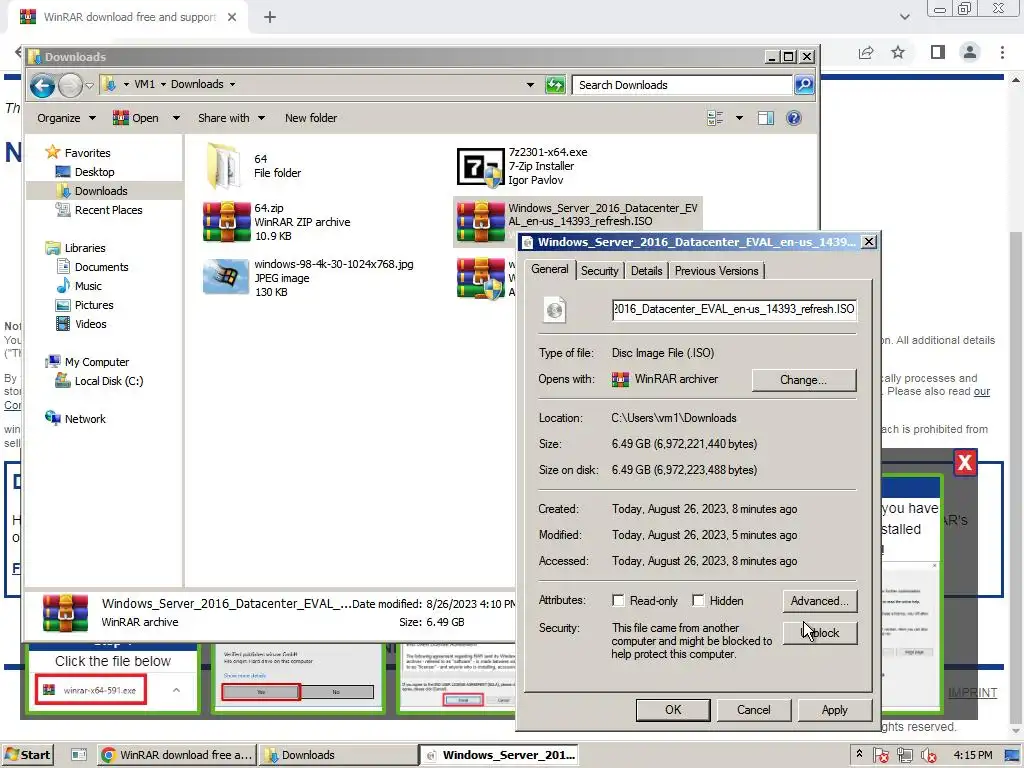Open the Organize dropdown menu
This screenshot has width=1024, height=768.
pos(66,118)
